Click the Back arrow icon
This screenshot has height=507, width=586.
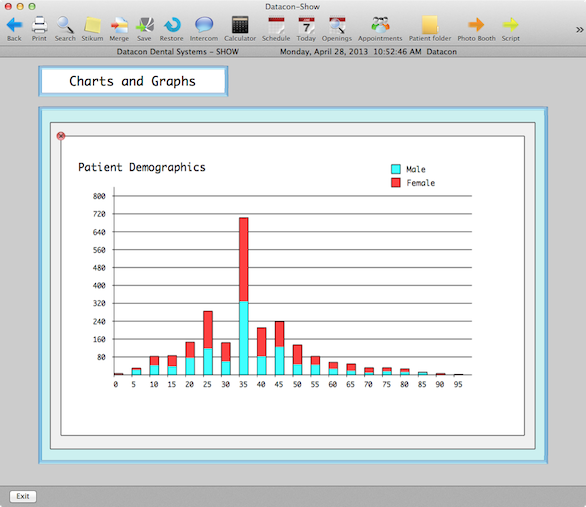click(14, 25)
